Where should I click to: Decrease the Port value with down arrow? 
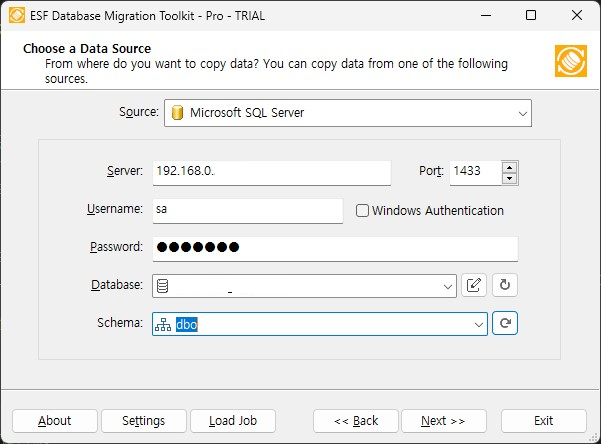coord(509,178)
